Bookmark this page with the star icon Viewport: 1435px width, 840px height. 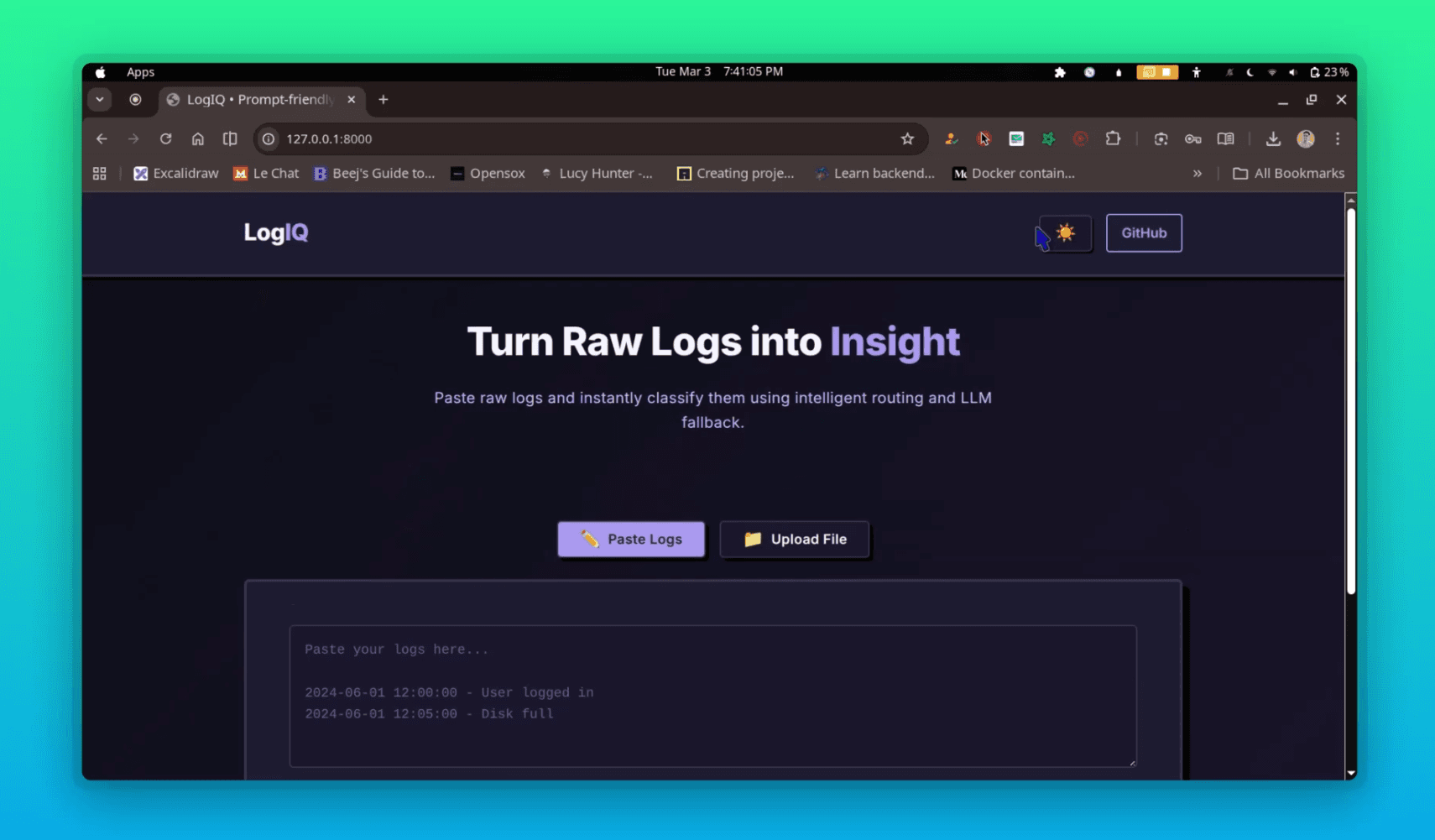907,139
